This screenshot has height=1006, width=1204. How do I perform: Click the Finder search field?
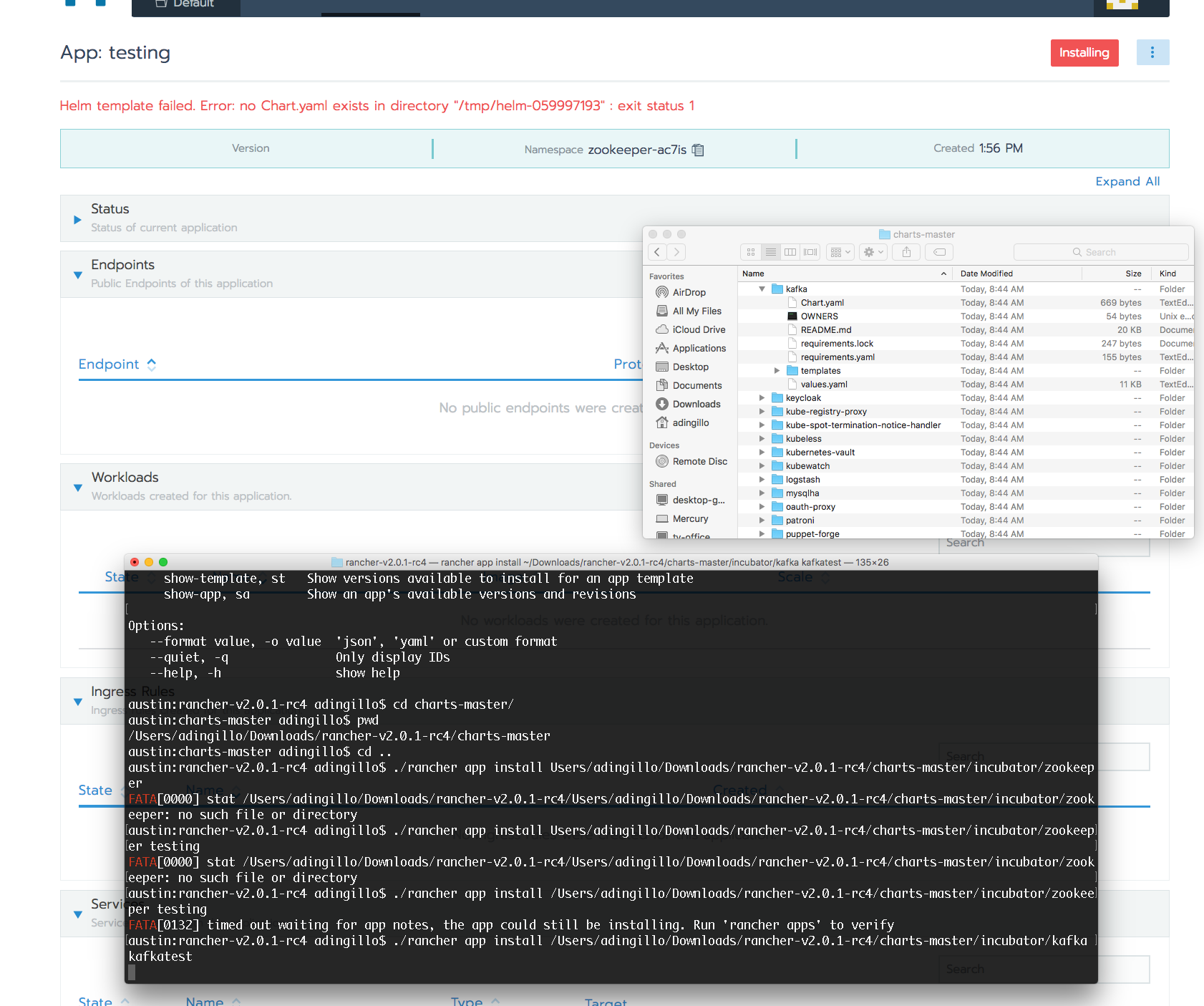pyautogui.click(x=1100, y=251)
